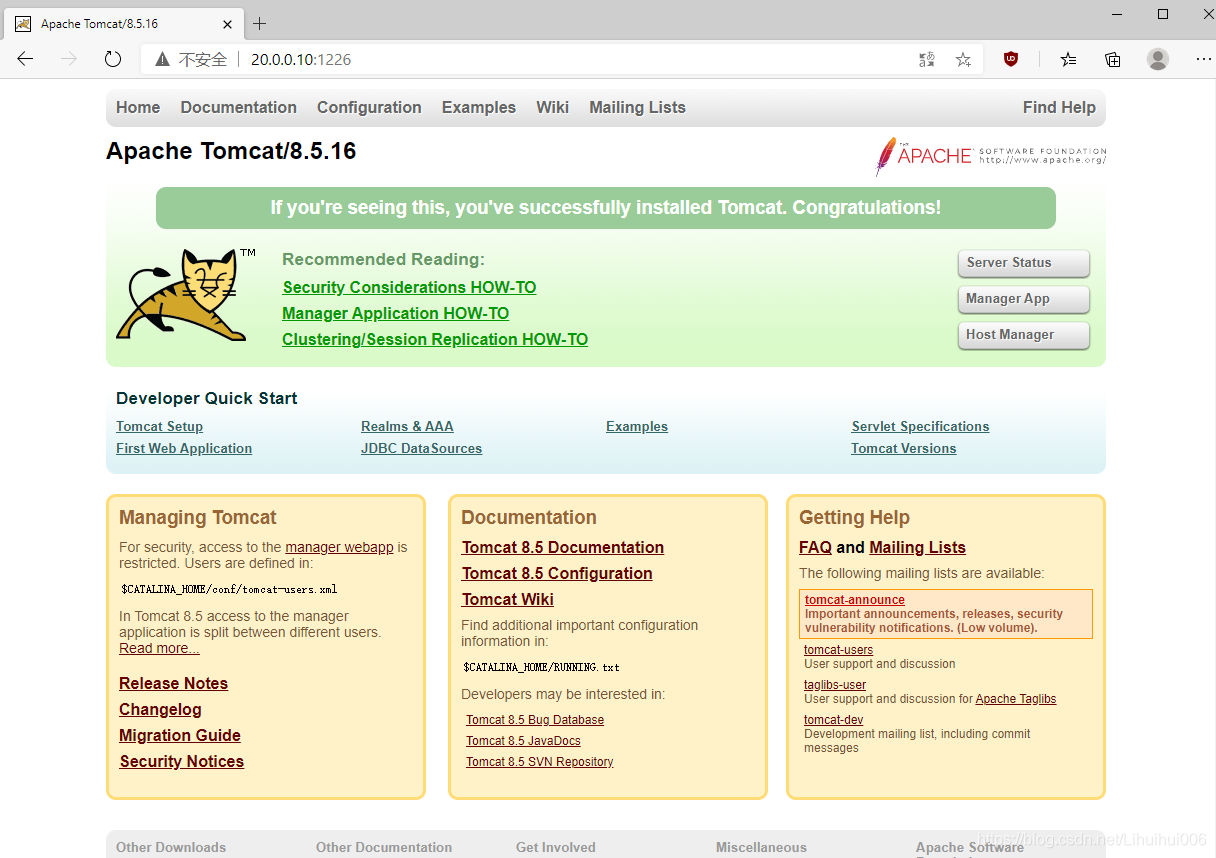This screenshot has width=1216, height=858.
Task: Click the not-secure warning icon in address bar
Action: [162, 60]
